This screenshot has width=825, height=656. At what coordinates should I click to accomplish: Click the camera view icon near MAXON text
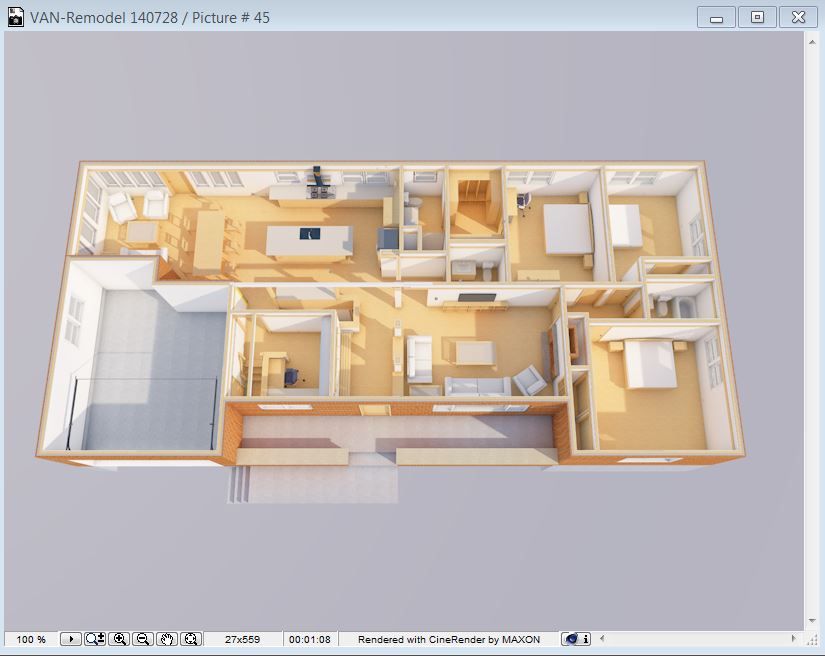click(x=570, y=638)
